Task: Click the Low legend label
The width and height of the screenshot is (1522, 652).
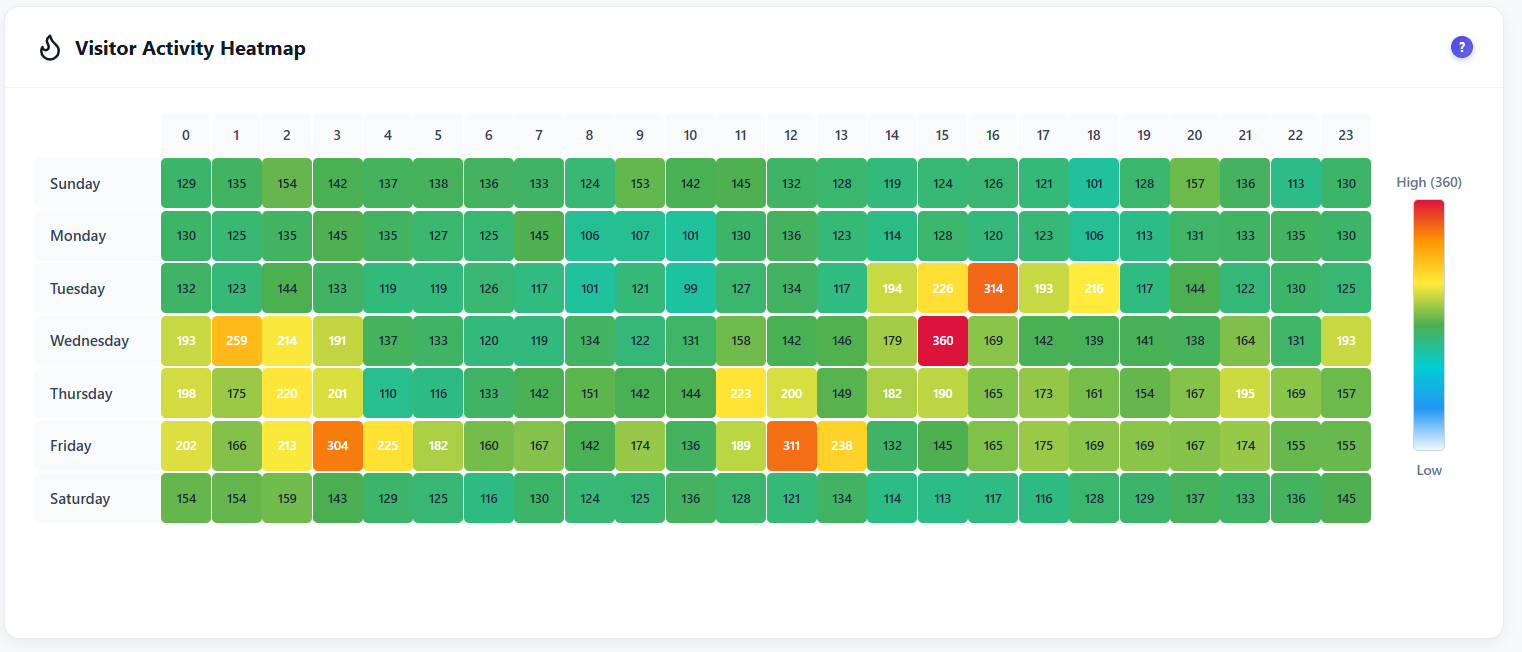Action: 1428,470
